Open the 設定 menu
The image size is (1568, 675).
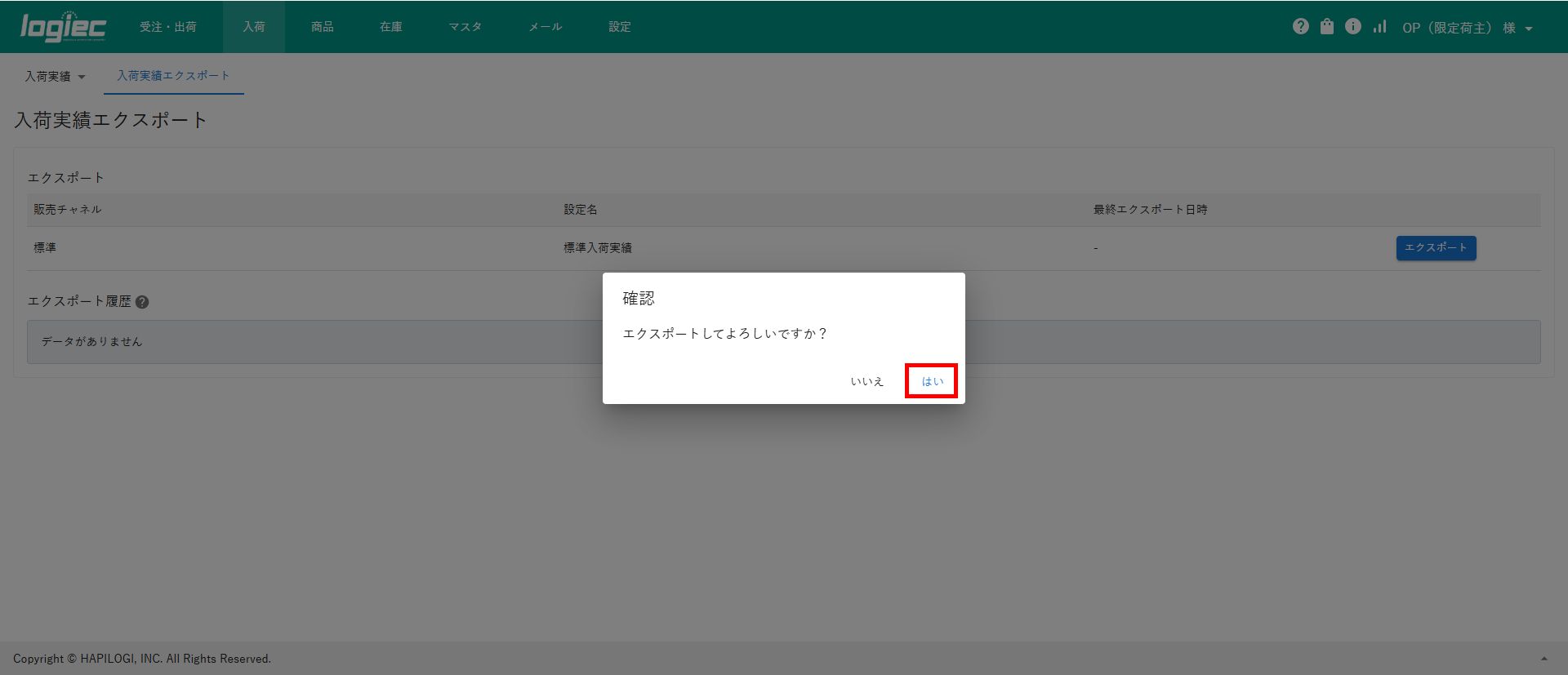[619, 27]
